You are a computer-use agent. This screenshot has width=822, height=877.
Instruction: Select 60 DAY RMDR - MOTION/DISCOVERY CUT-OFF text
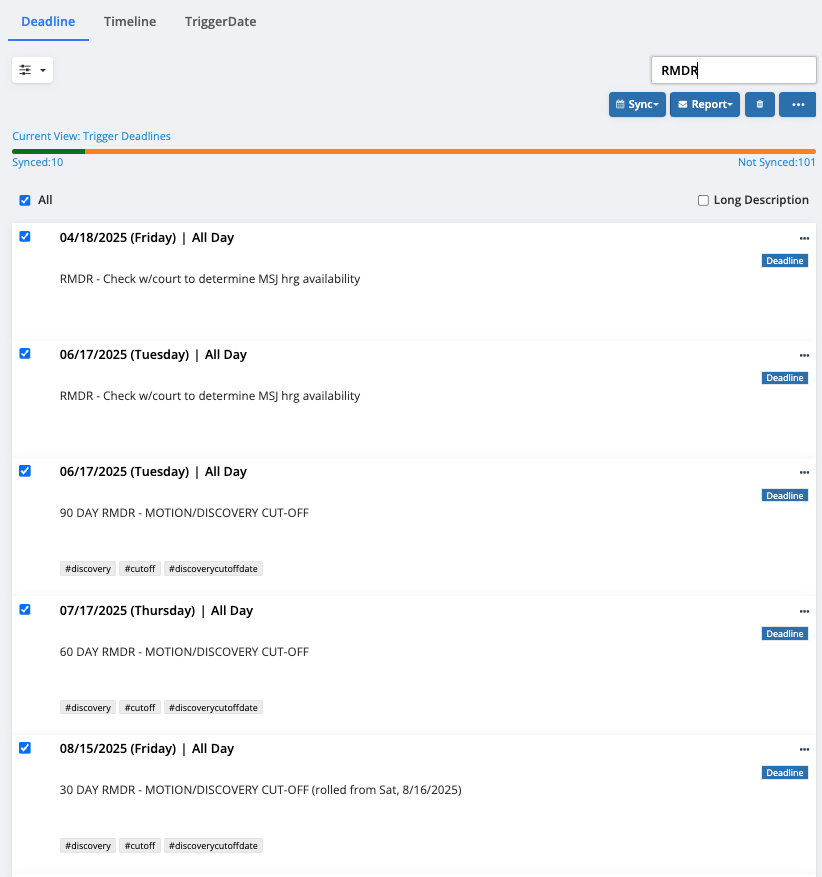pyautogui.click(x=184, y=652)
